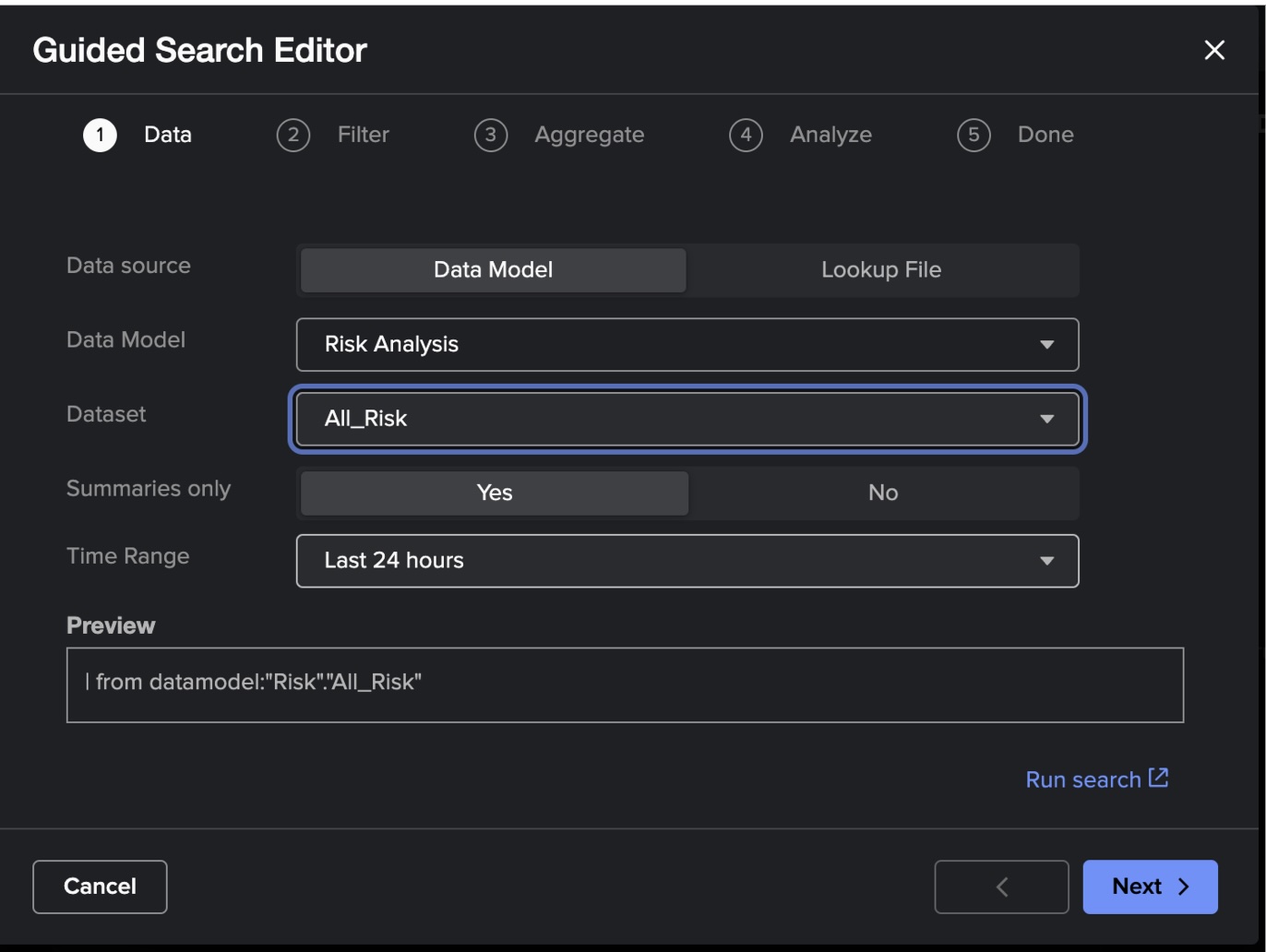Expand the All_Risk dataset dropdown
The height and width of the screenshot is (952, 1266).
coord(687,419)
